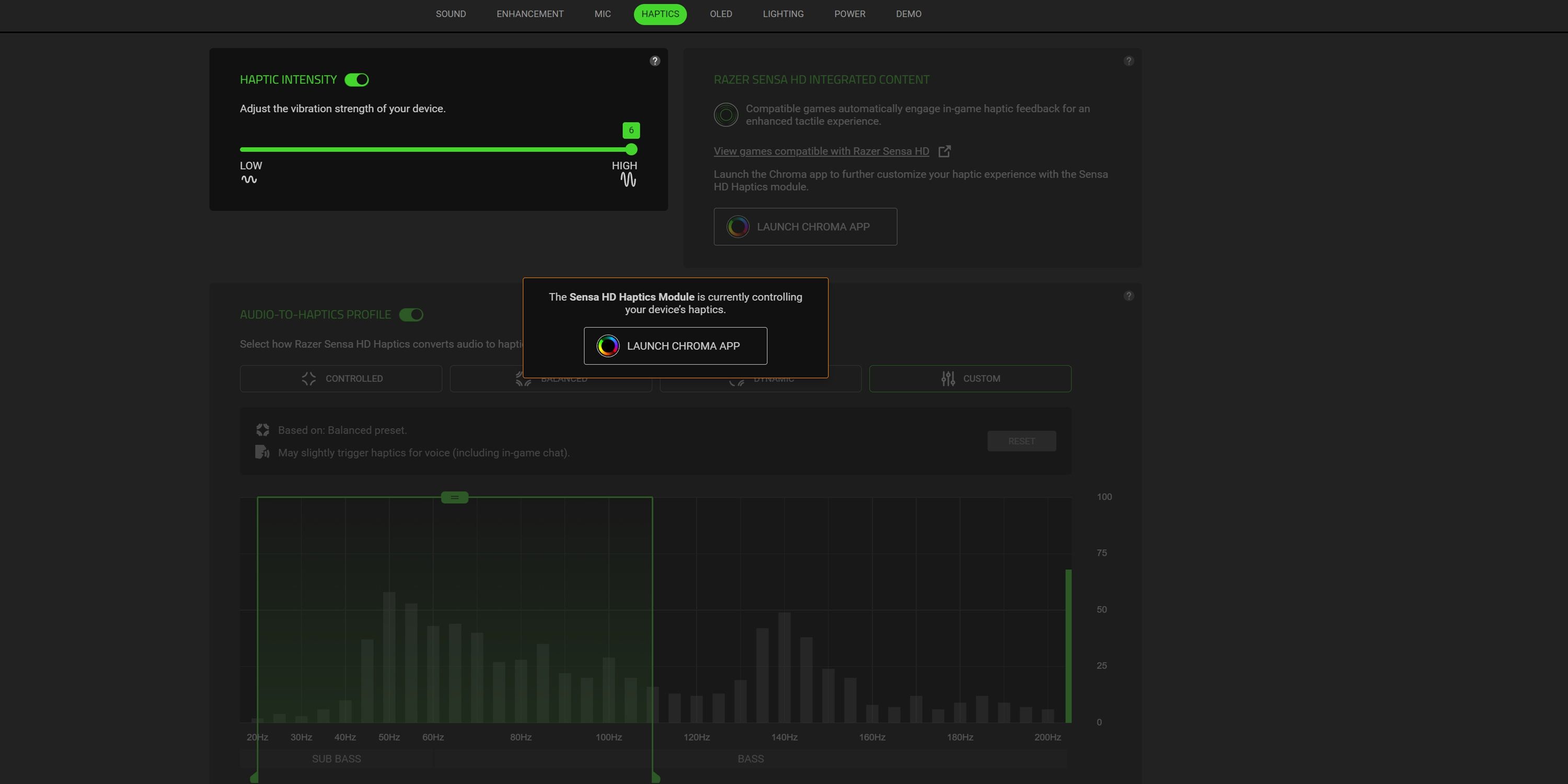The width and height of the screenshot is (1568, 784).
Task: Open the Haptic Intensity help icon
Action: 655,61
